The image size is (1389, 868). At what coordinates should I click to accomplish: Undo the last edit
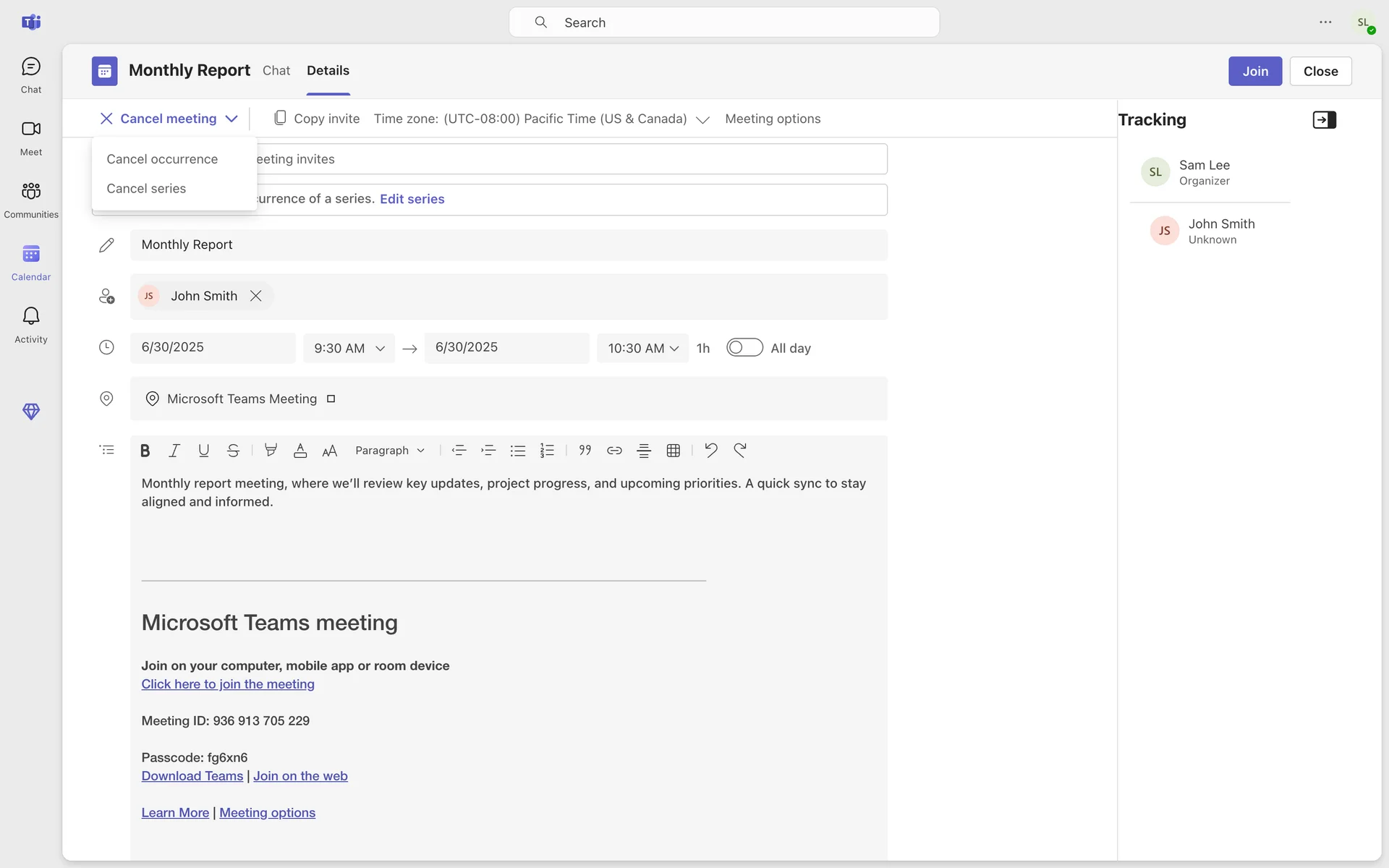[710, 451]
